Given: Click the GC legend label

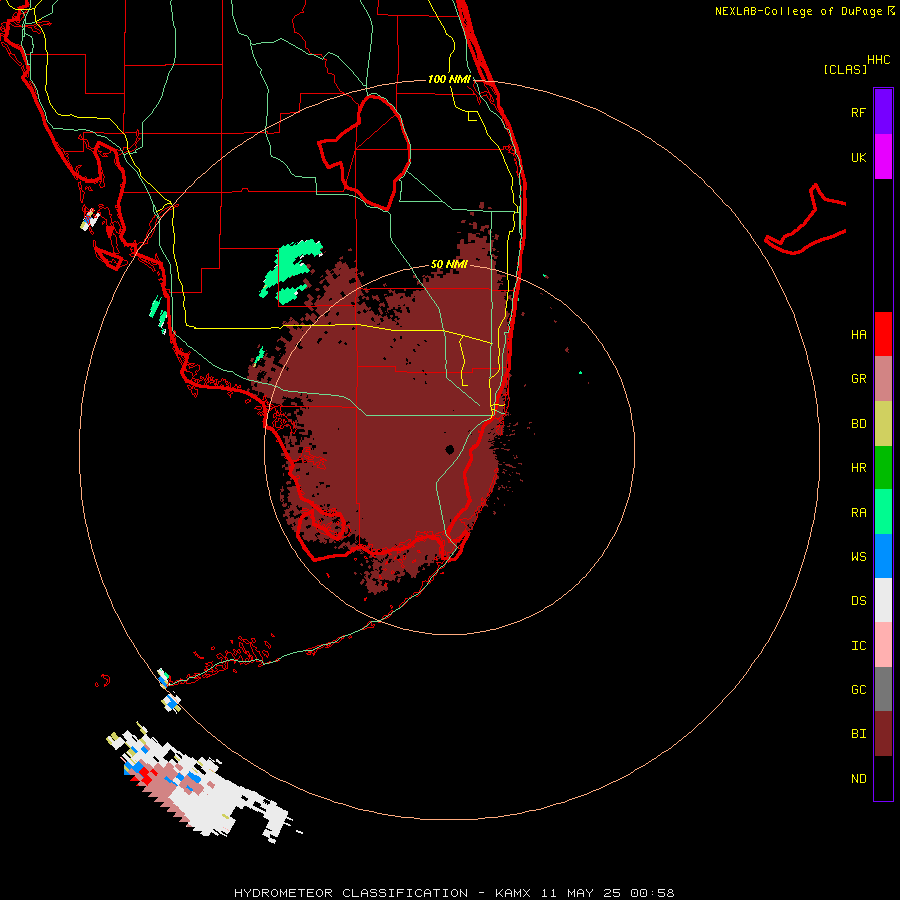Looking at the screenshot, I should (858, 690).
